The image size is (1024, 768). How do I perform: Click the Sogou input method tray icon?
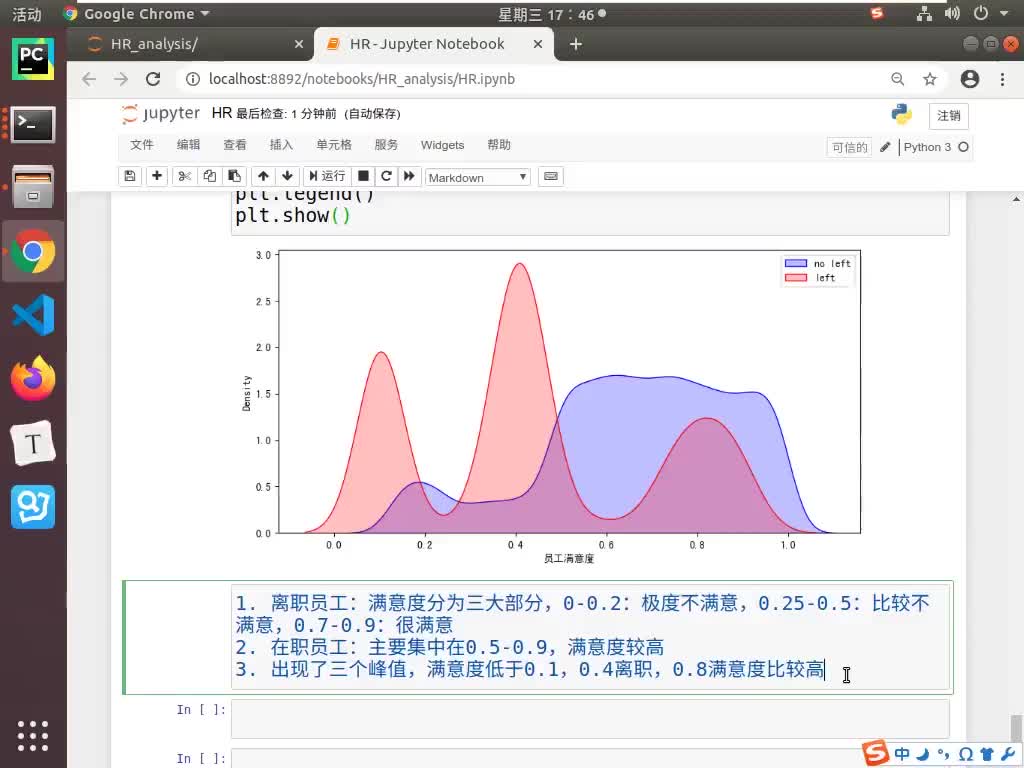point(876,13)
